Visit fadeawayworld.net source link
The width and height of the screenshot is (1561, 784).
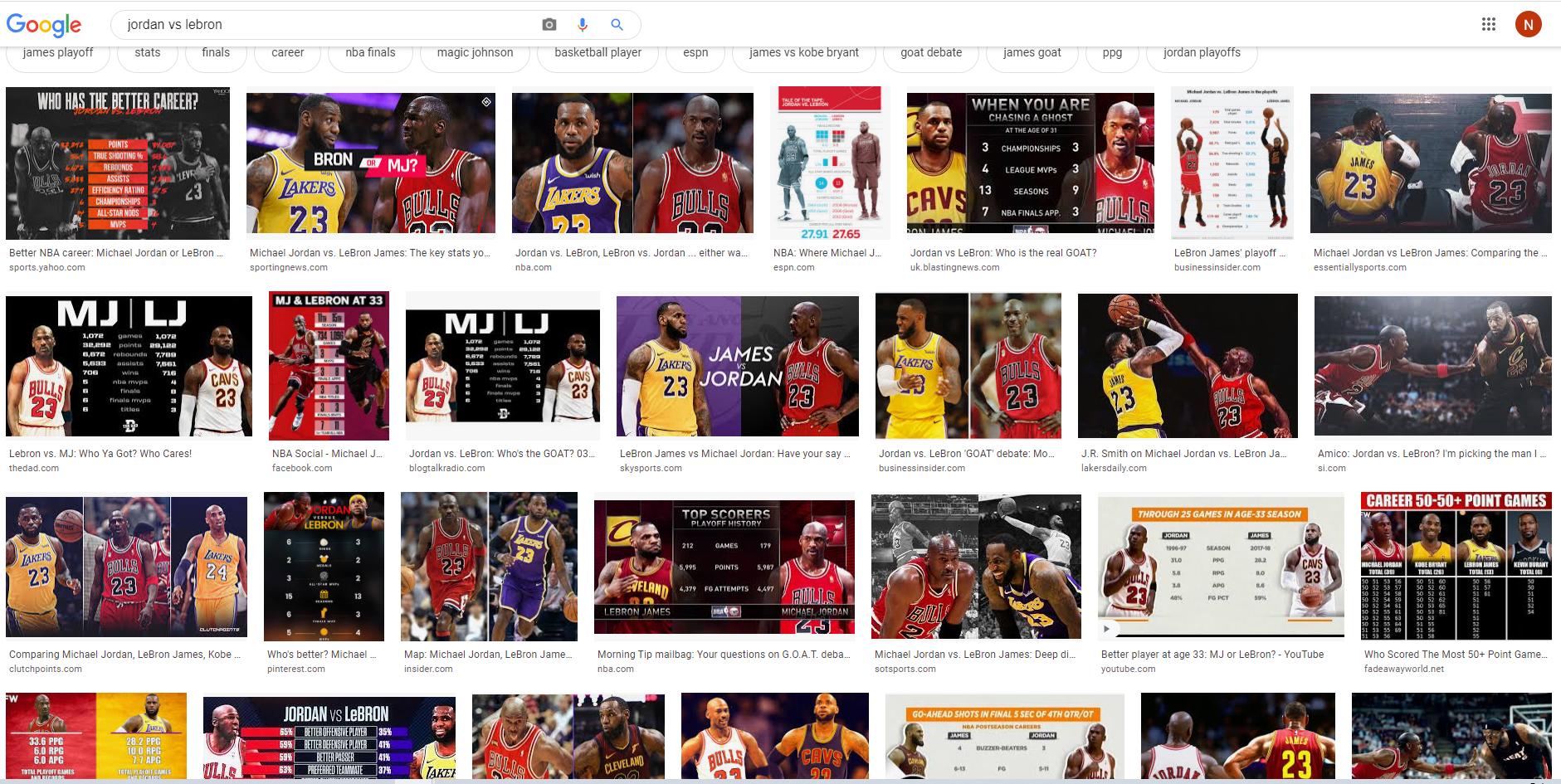(1404, 669)
